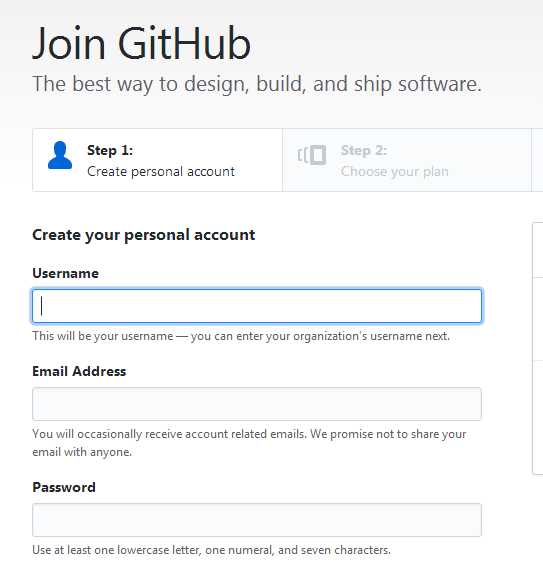Screen dimensions: 543x563
Task: Click the Password field label
Action: point(64,487)
